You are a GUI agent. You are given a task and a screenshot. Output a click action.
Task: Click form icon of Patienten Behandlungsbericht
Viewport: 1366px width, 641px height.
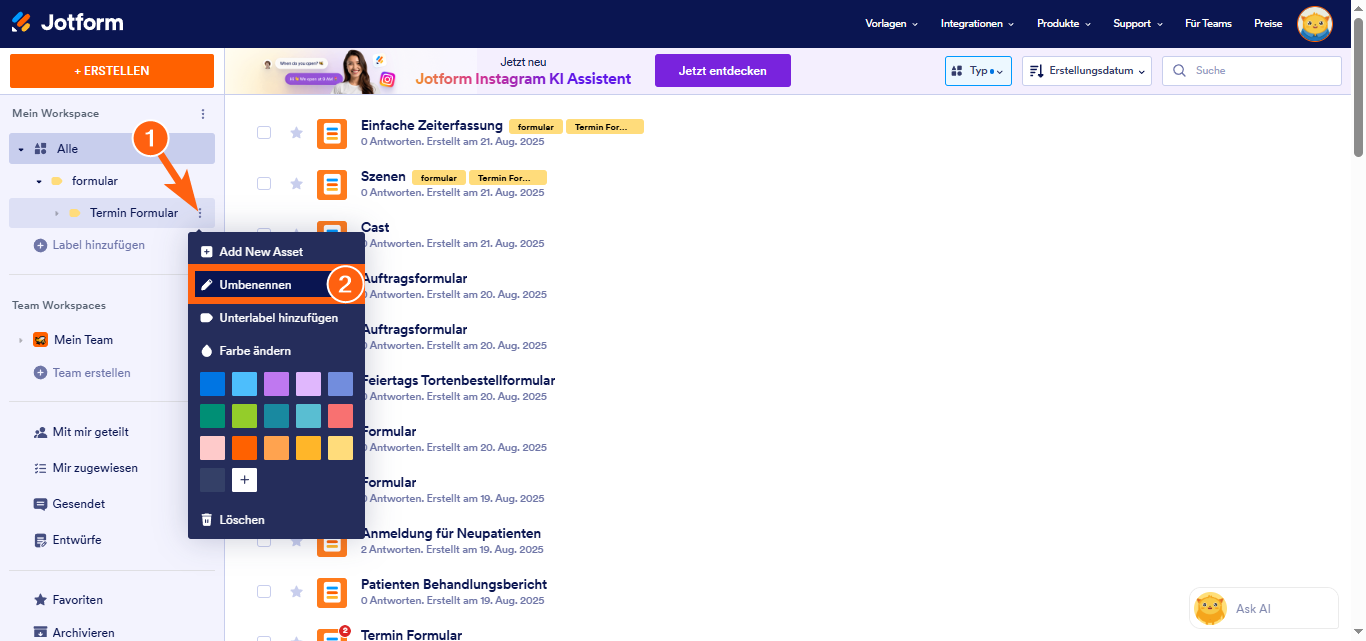pos(332,592)
